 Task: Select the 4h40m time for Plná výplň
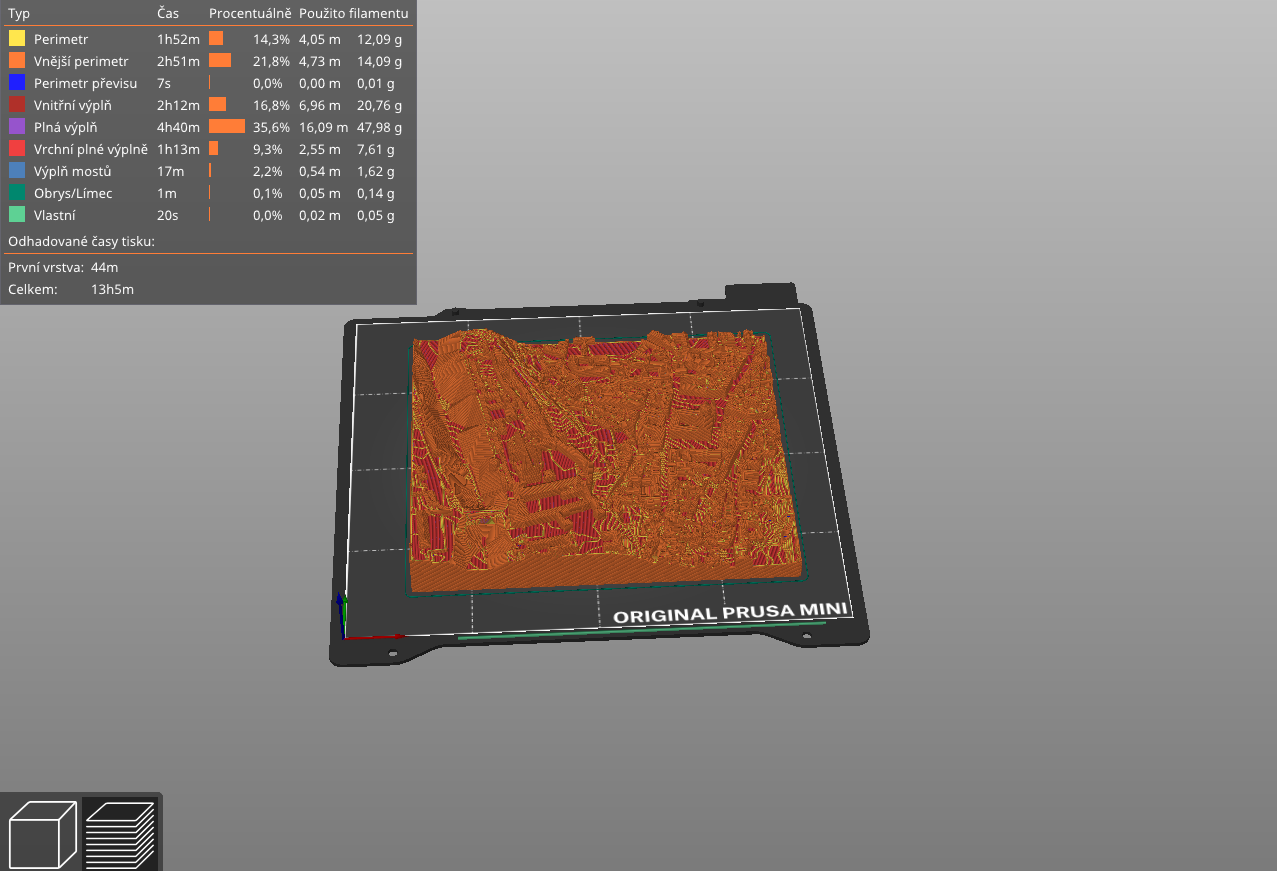coord(179,127)
